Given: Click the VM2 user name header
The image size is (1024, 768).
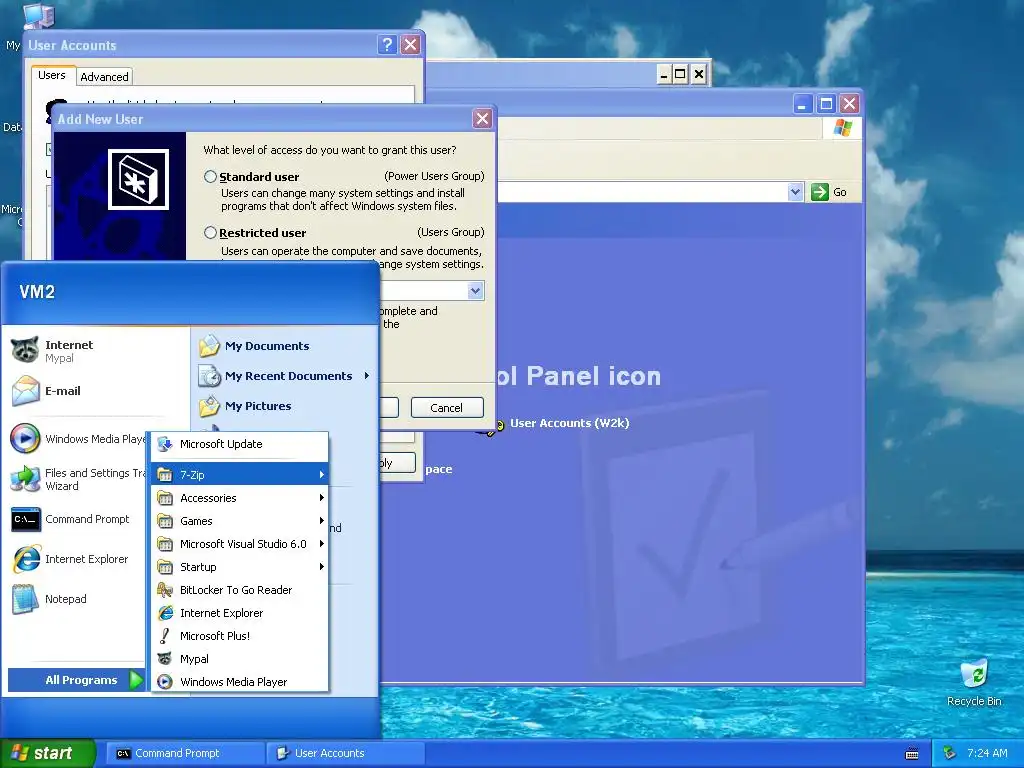Looking at the screenshot, I should [37, 291].
